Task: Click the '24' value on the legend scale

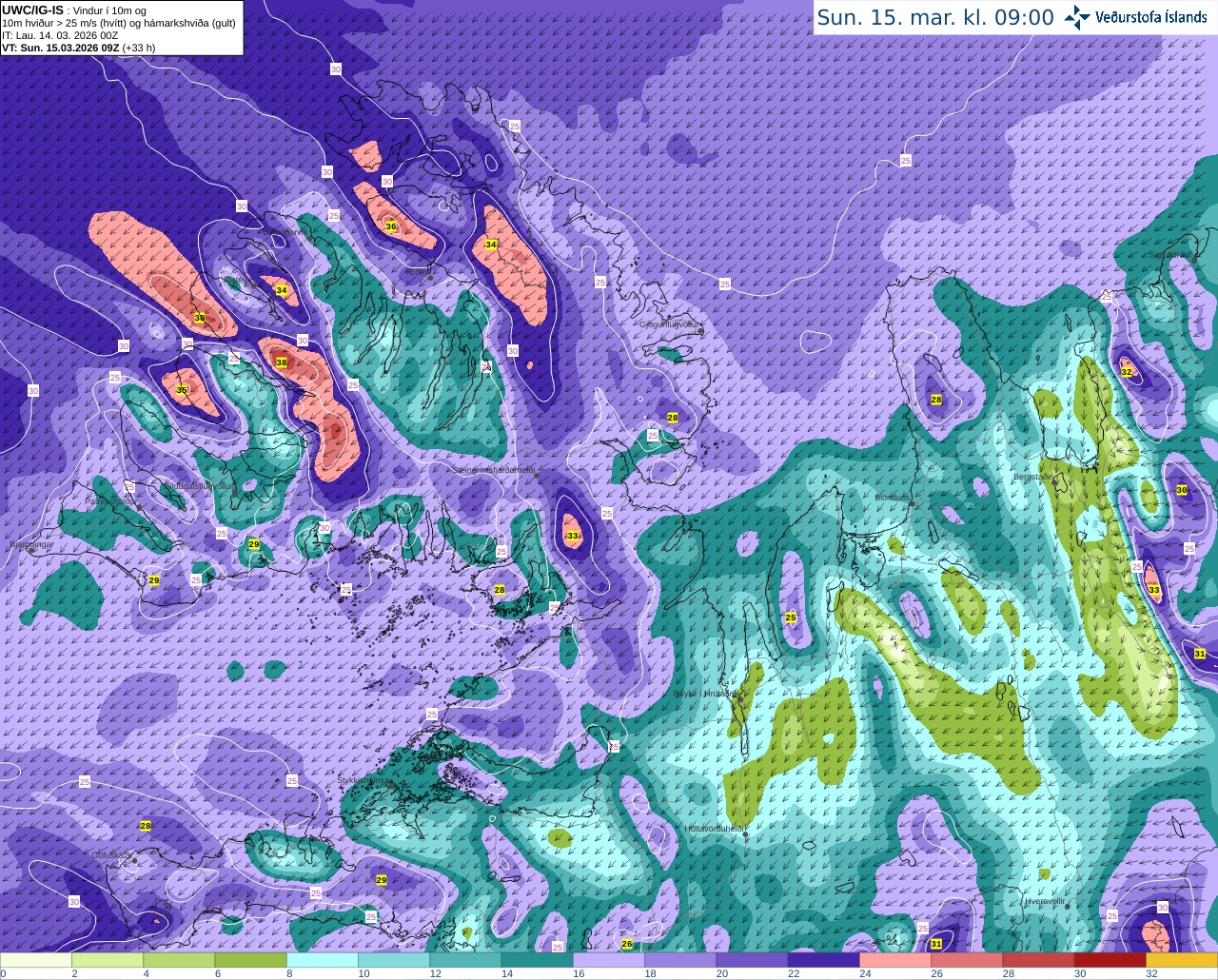Action: (864, 973)
